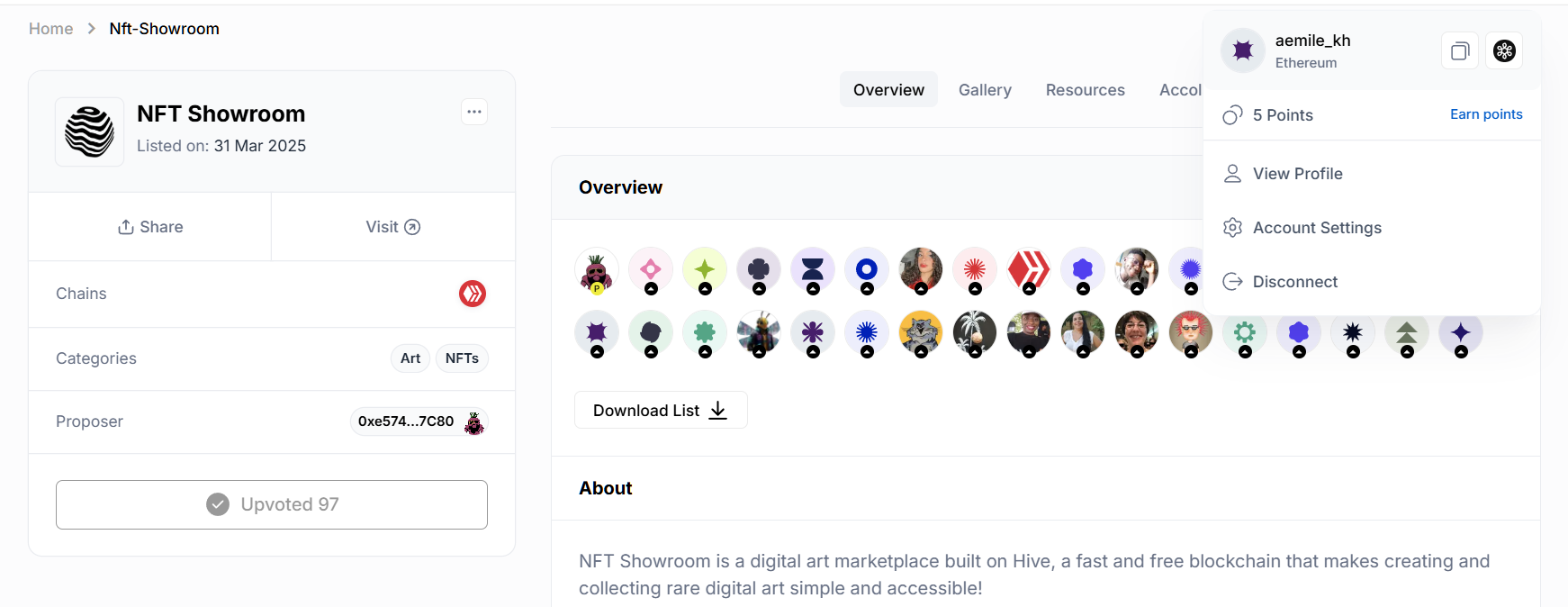Click aemile_kh purple star profile avatar
Viewport: 1568px width, 607px height.
pos(1243,50)
